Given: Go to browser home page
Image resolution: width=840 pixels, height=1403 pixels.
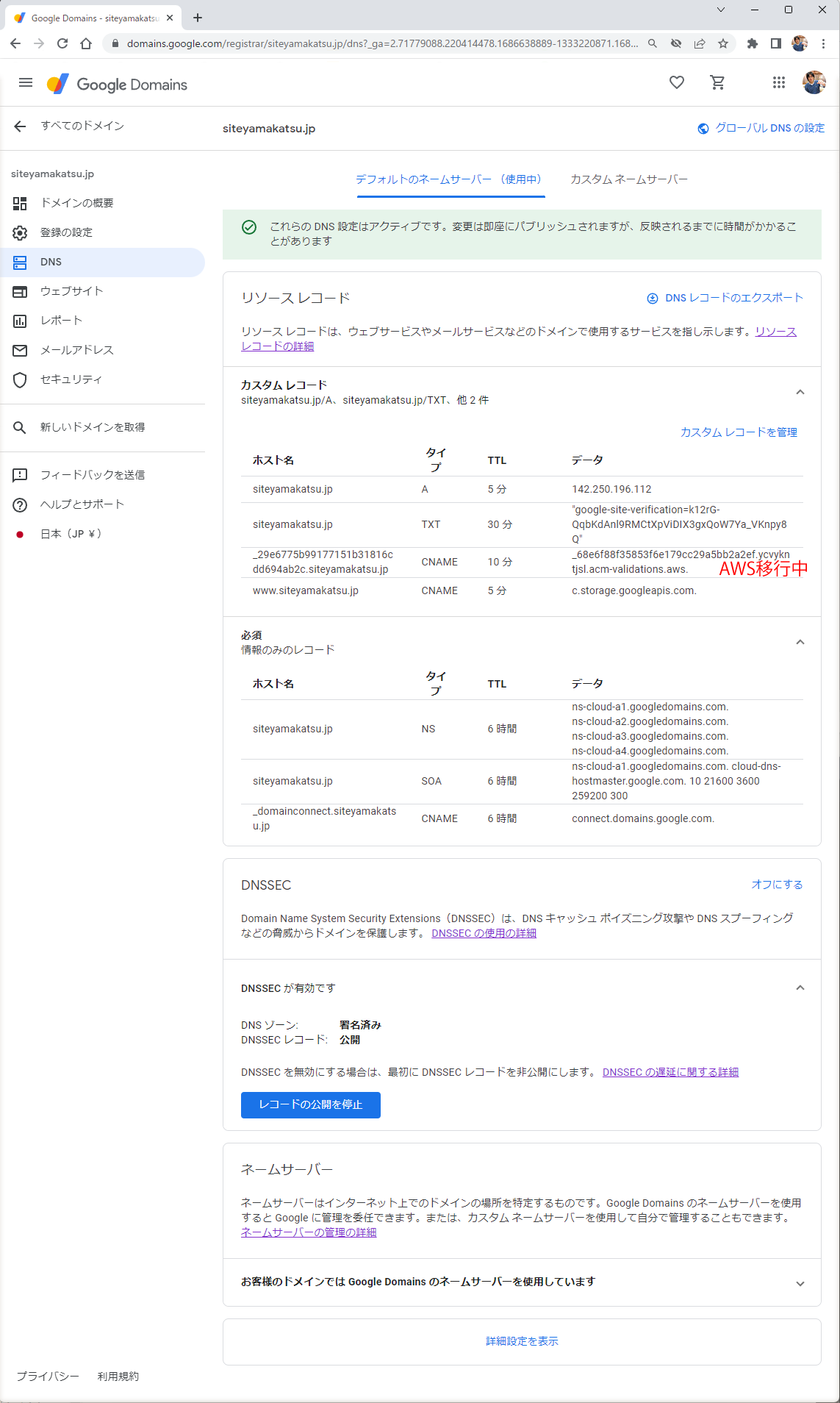Looking at the screenshot, I should [x=86, y=43].
